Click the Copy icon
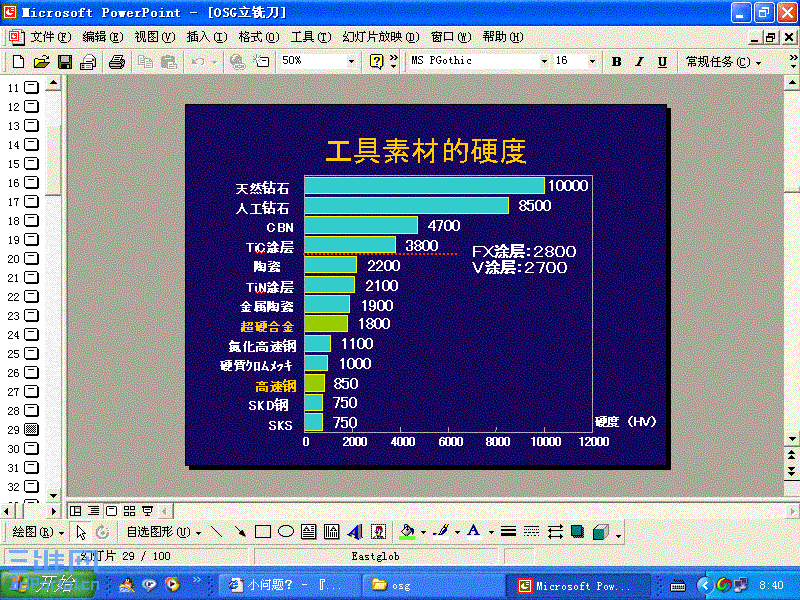Screen dimensions: 800x600 click(x=145, y=62)
